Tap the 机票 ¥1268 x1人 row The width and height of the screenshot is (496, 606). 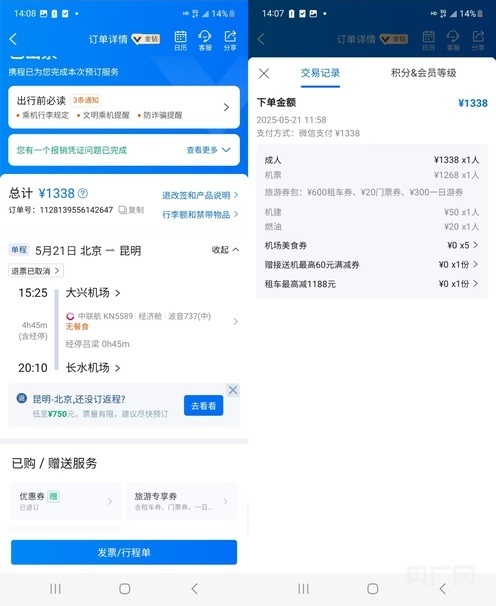[x=372, y=175]
